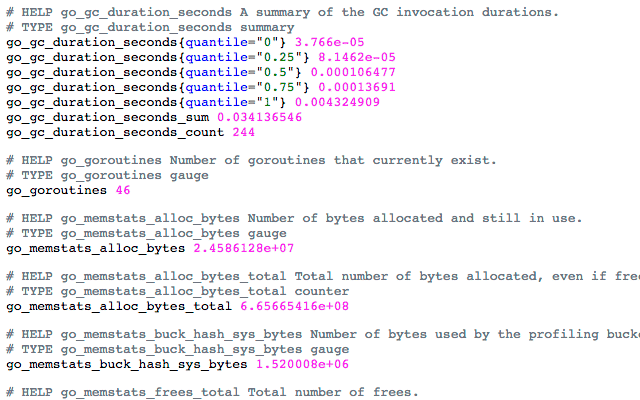The width and height of the screenshot is (640, 400).
Task: Click the quantile="1" label
Action: [x=232, y=102]
